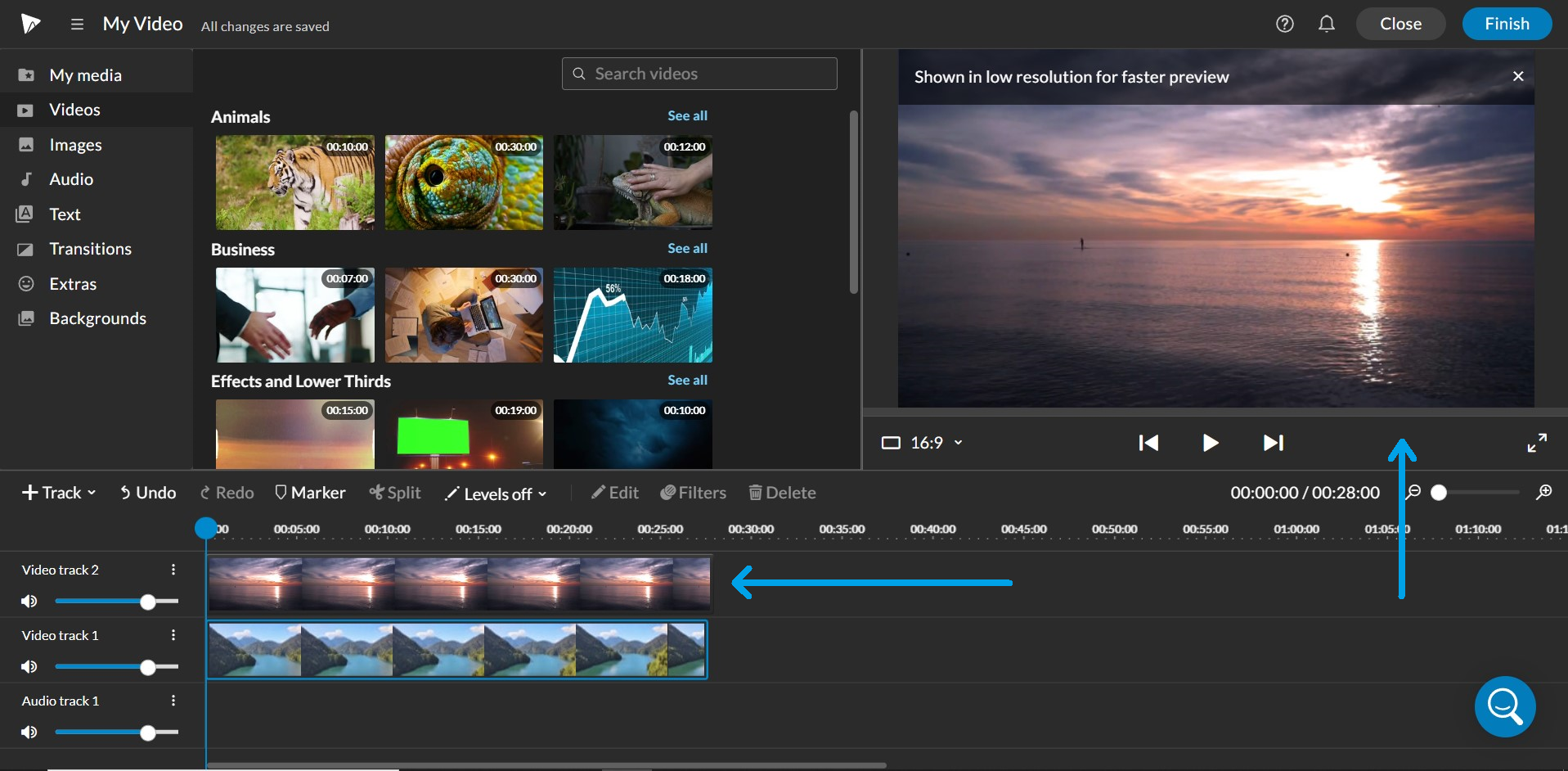1568x771 pixels.
Task: Adjust the Video track 1 volume slider
Action: [148, 666]
